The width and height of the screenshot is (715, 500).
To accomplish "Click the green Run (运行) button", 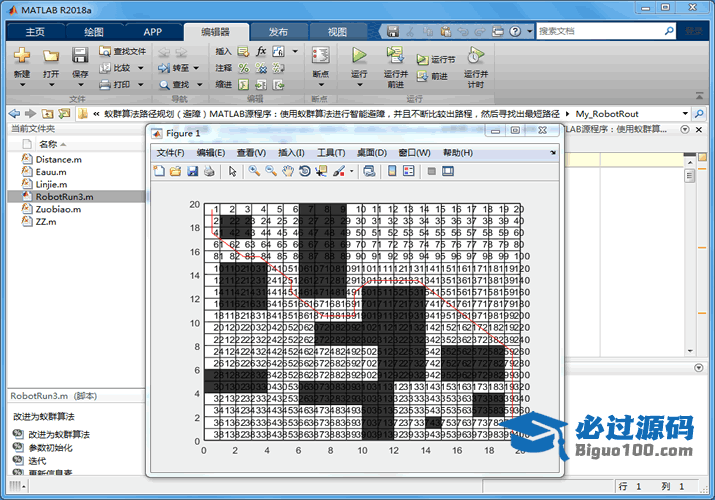I will tap(359, 56).
